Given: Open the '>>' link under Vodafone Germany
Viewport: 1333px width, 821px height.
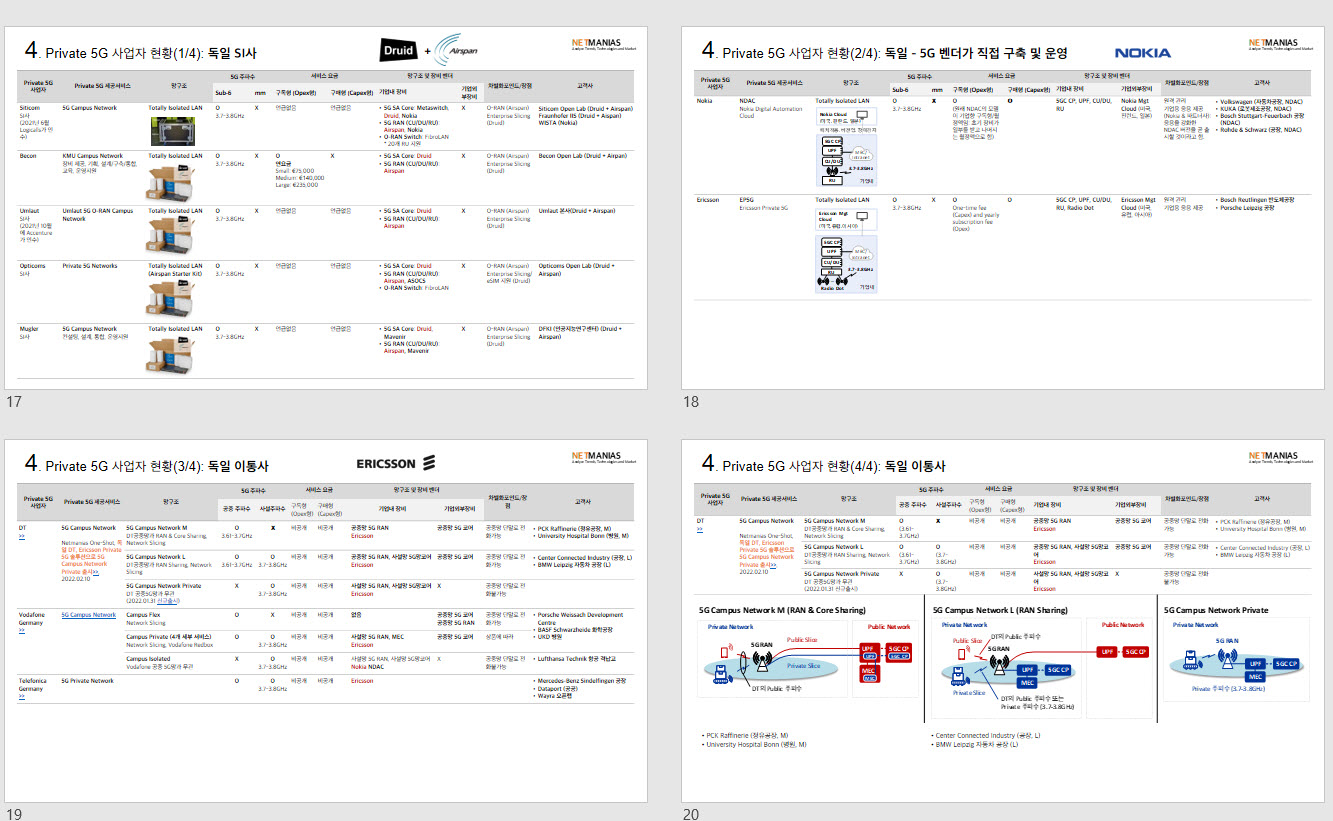Looking at the screenshot, I should click(x=22, y=631).
